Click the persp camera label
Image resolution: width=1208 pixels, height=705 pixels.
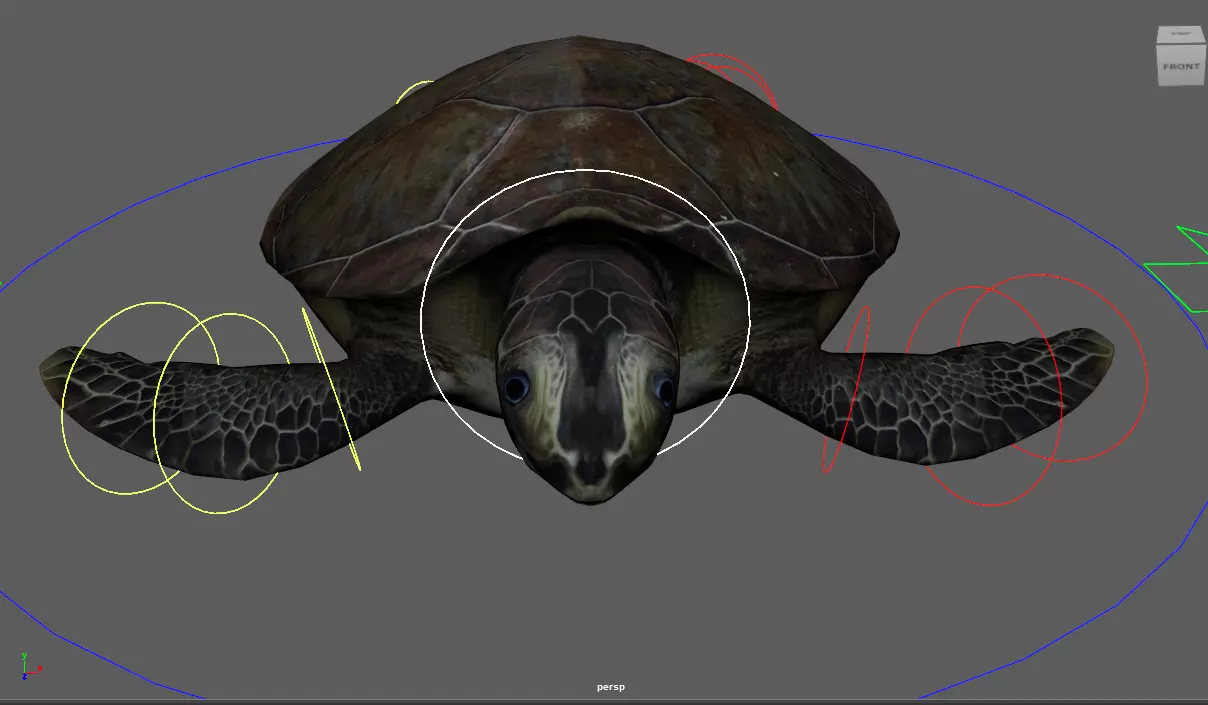(x=611, y=688)
